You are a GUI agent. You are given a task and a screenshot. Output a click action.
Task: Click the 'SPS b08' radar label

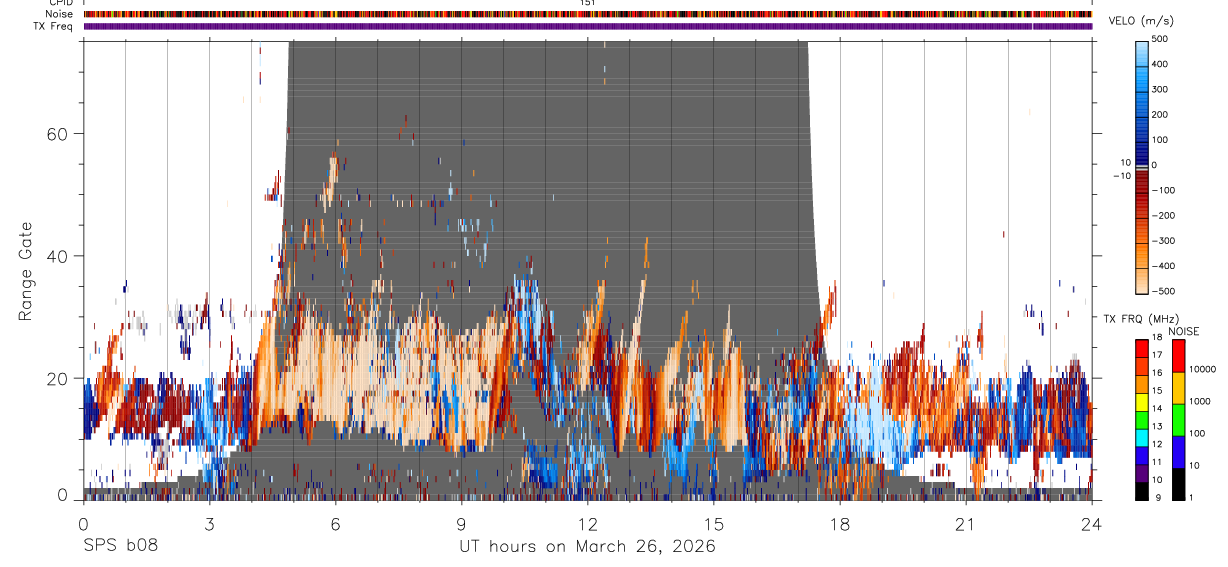tap(120, 546)
